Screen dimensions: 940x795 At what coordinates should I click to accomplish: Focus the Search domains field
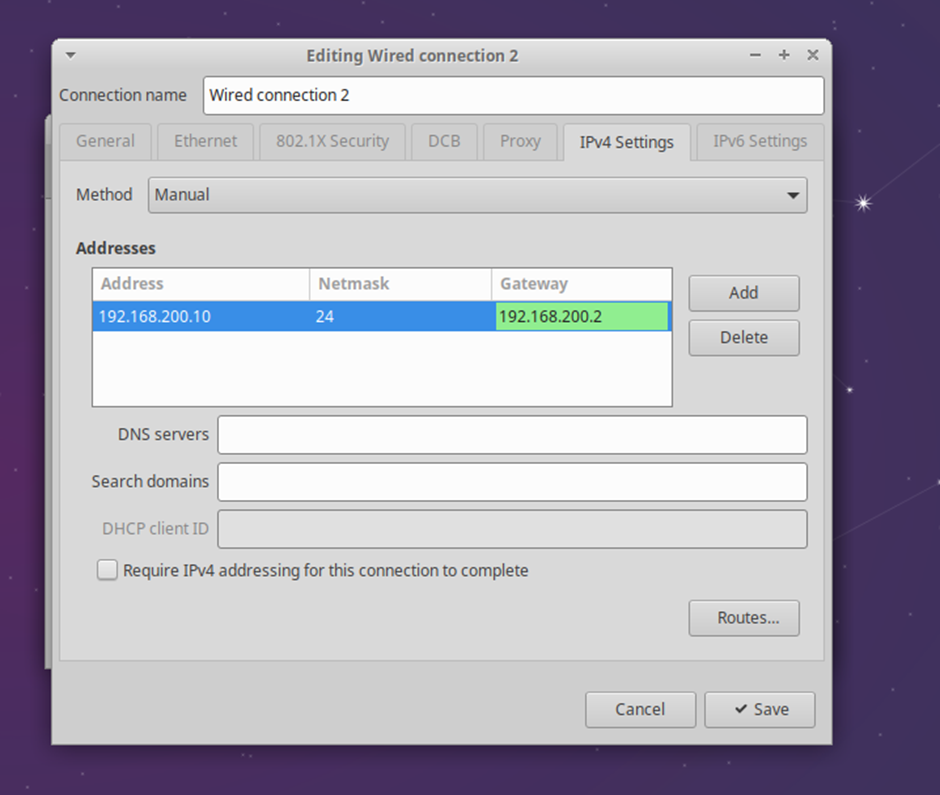coord(512,481)
